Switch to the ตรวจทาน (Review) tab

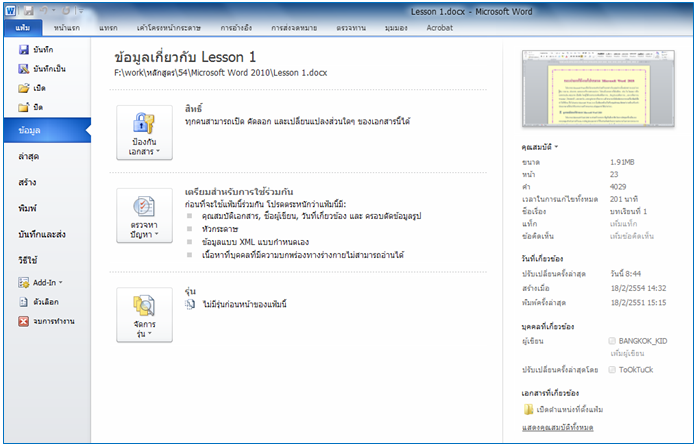pyautogui.click(x=351, y=28)
